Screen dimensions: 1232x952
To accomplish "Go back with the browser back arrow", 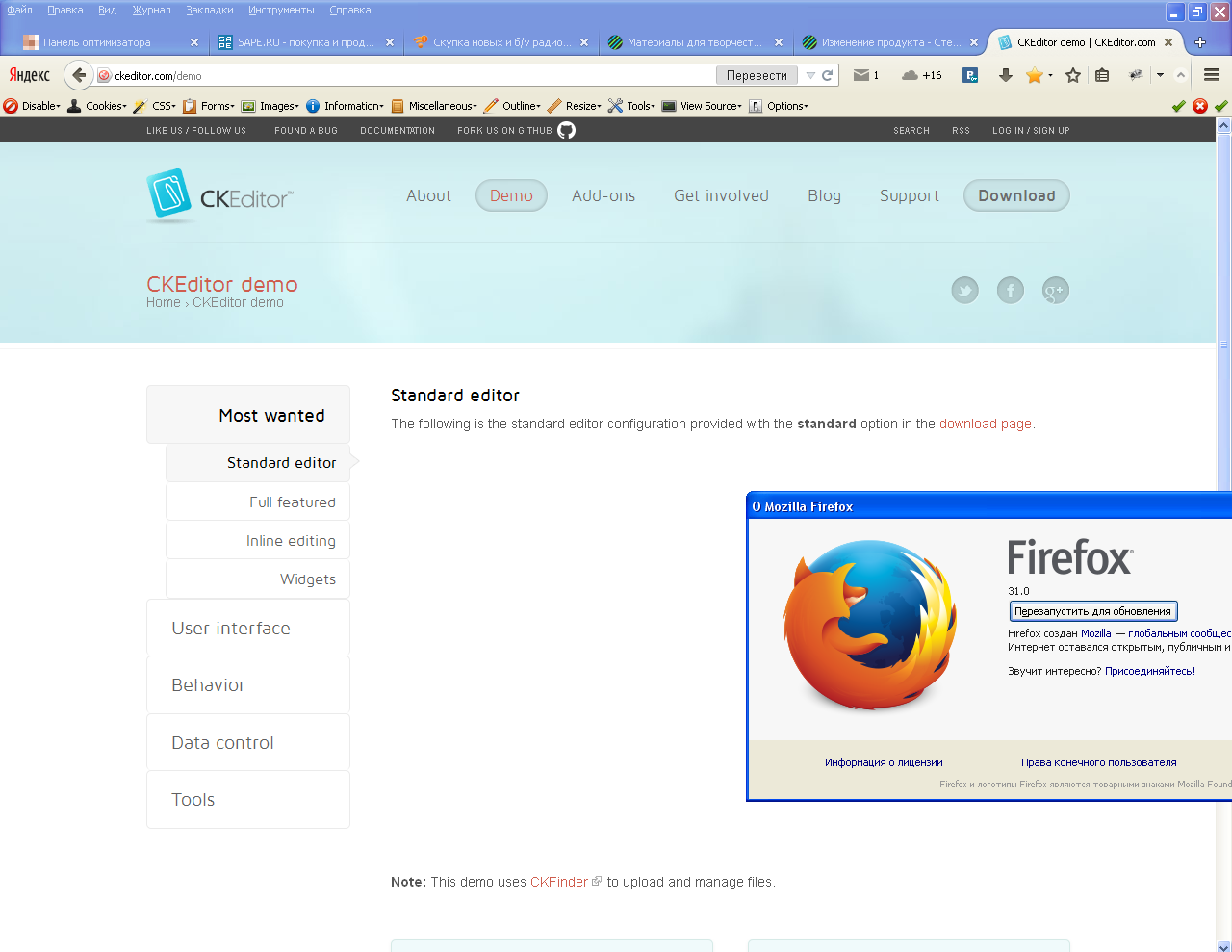I will point(79,75).
